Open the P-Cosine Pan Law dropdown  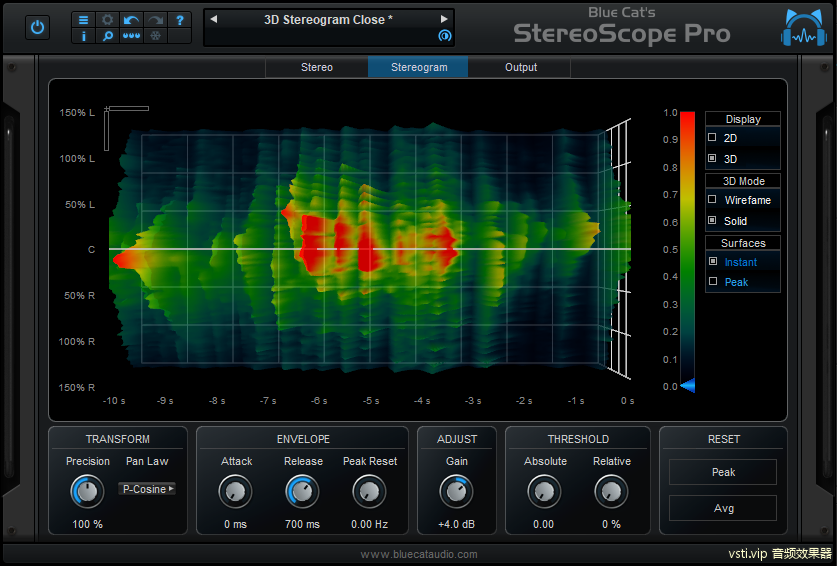coord(147,489)
